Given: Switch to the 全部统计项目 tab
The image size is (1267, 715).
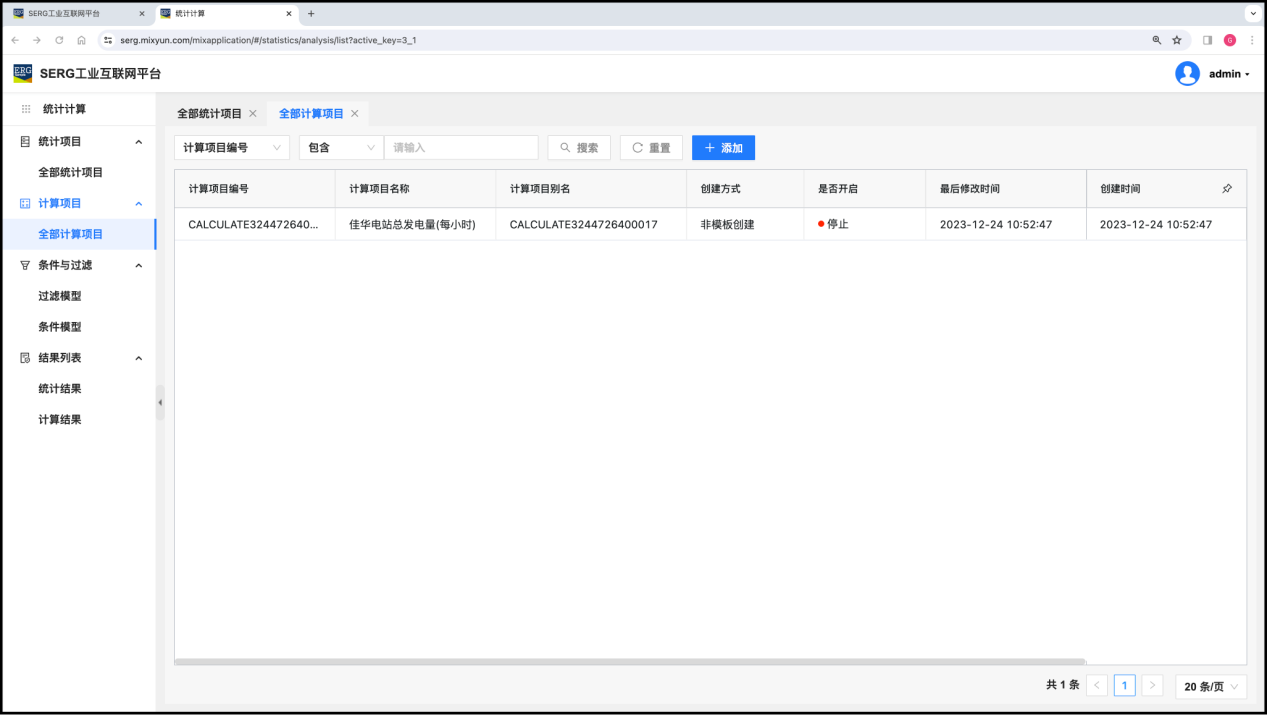Looking at the screenshot, I should click(x=209, y=114).
